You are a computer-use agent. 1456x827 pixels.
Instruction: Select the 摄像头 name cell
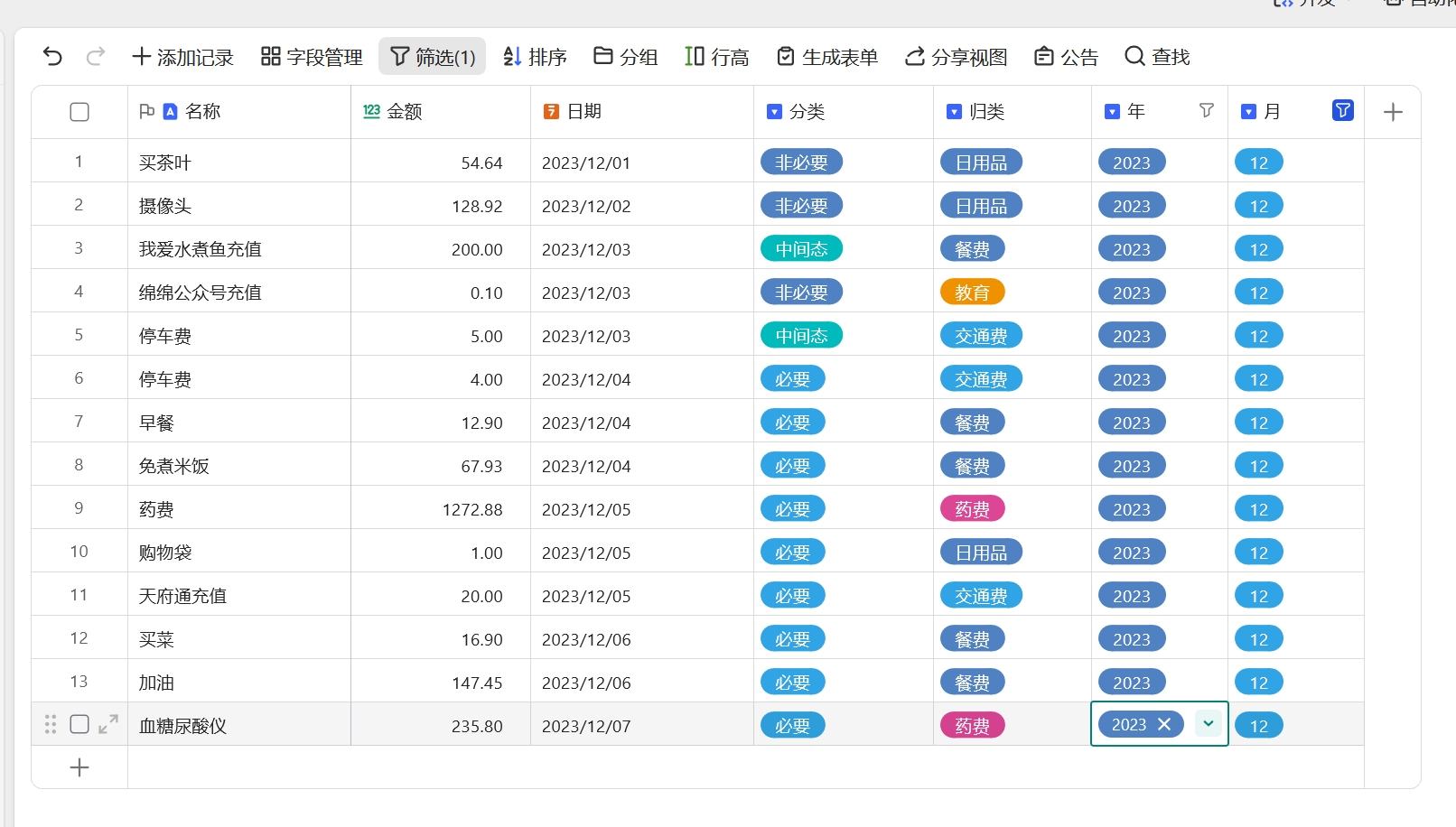(239, 206)
